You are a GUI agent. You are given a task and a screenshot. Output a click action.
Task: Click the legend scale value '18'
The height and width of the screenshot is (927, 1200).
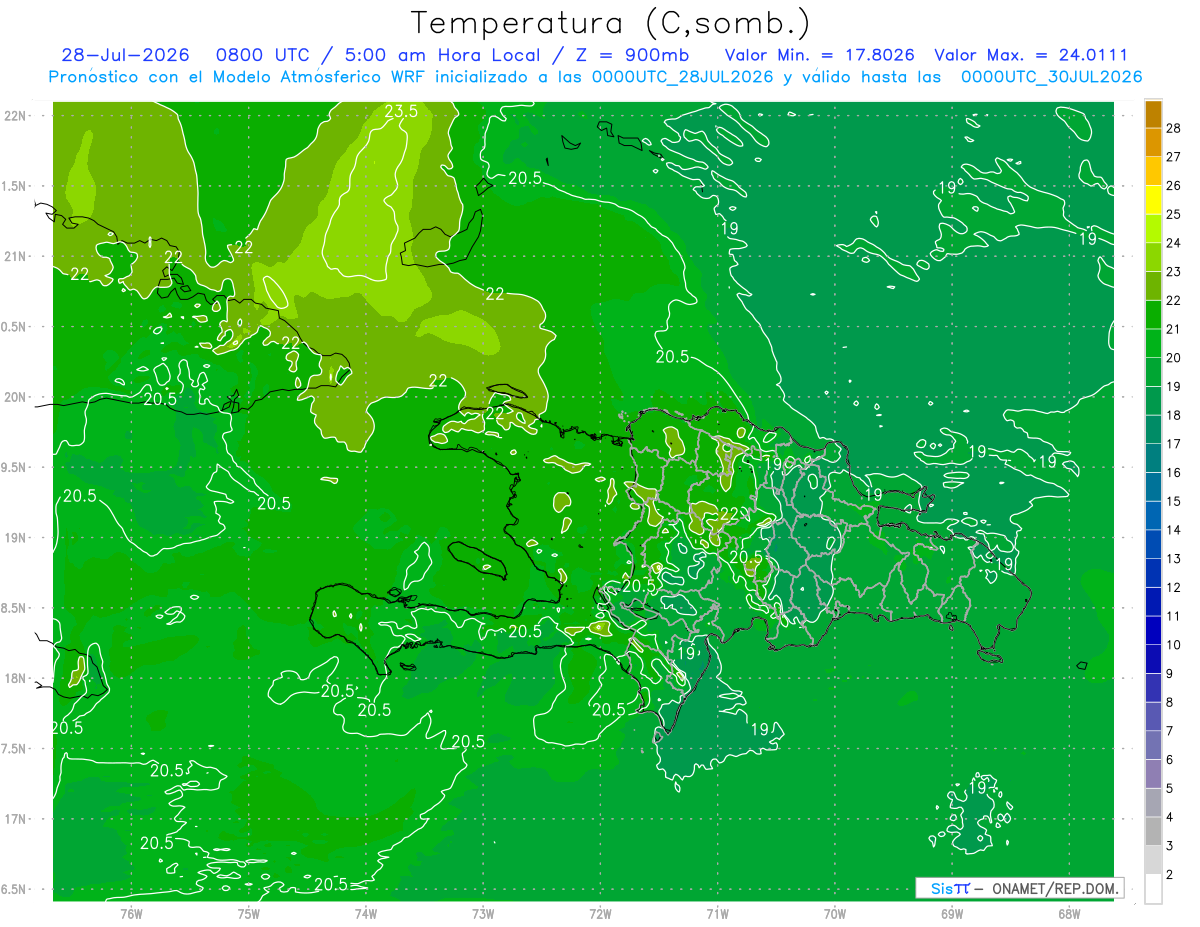click(1174, 415)
